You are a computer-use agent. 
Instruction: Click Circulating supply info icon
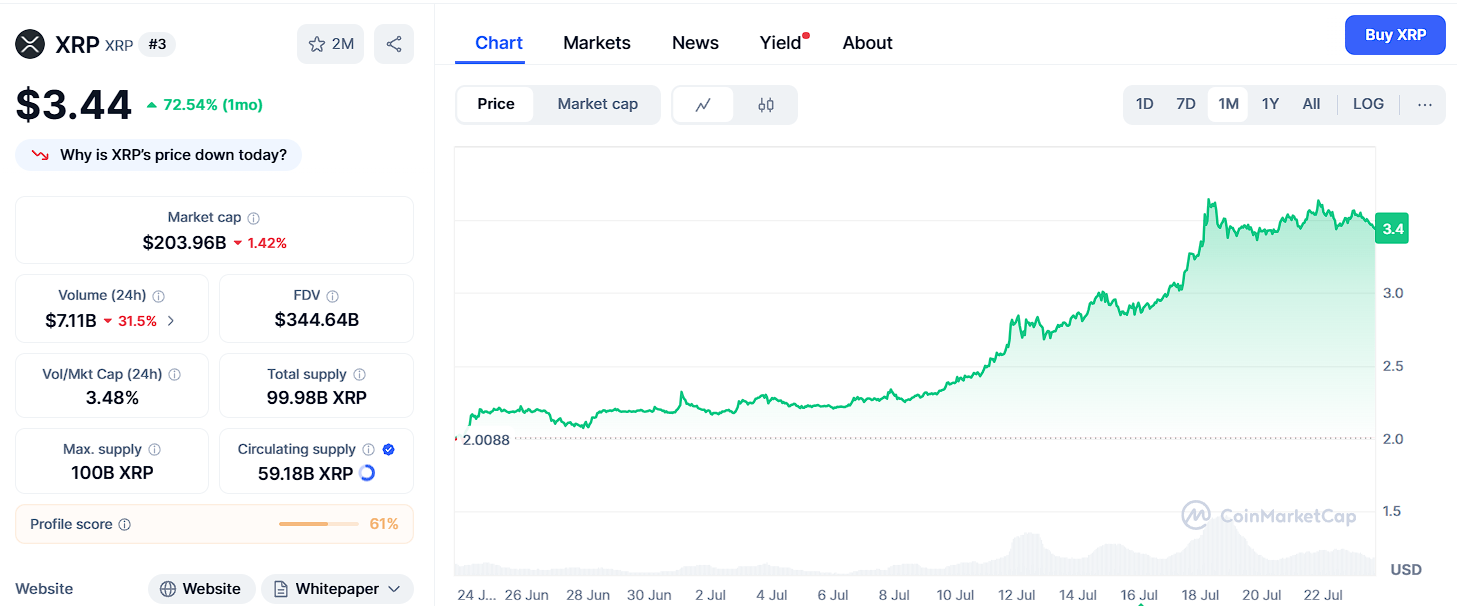(x=368, y=450)
